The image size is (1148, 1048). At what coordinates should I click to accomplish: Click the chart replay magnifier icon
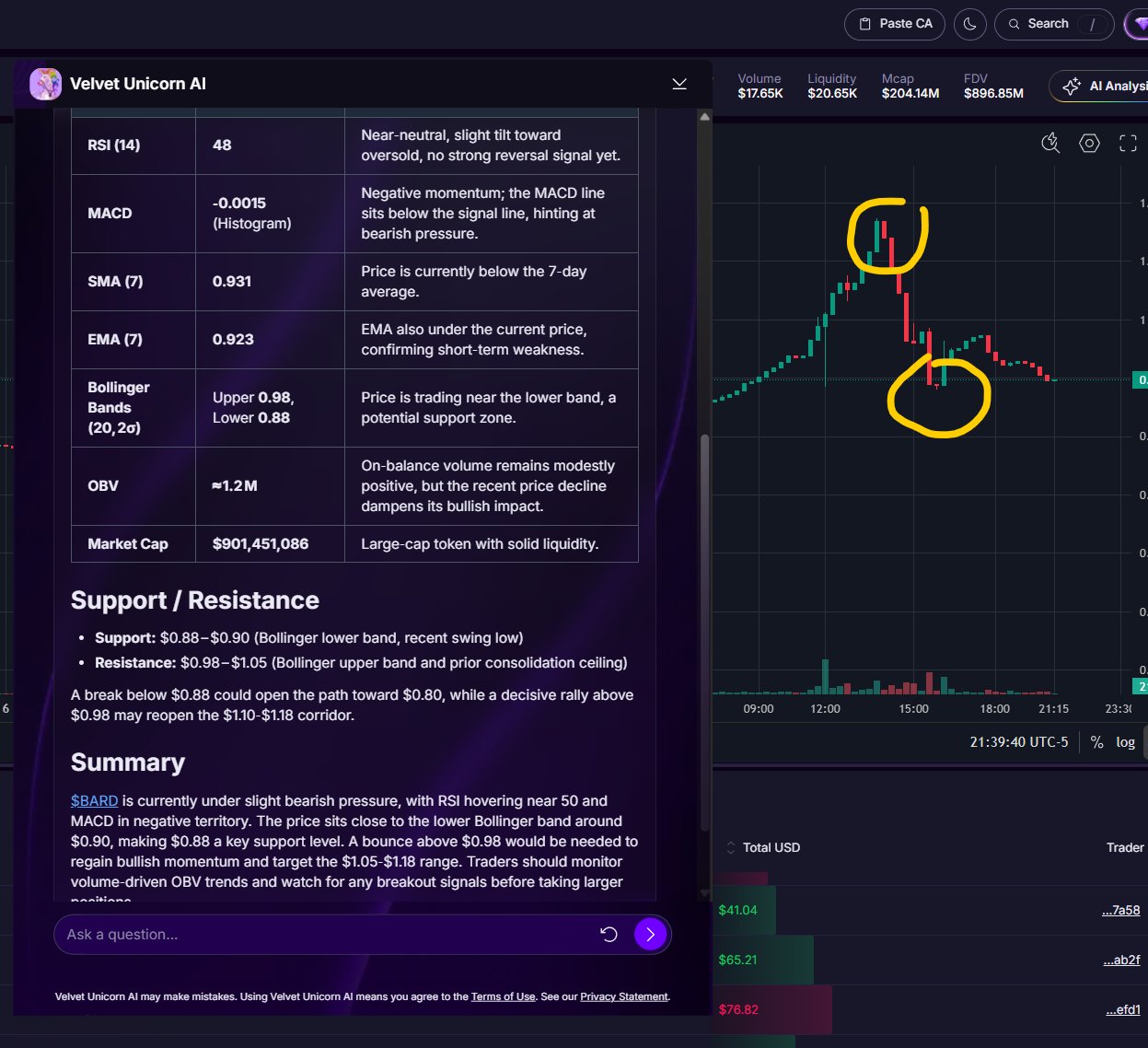pyautogui.click(x=1050, y=143)
